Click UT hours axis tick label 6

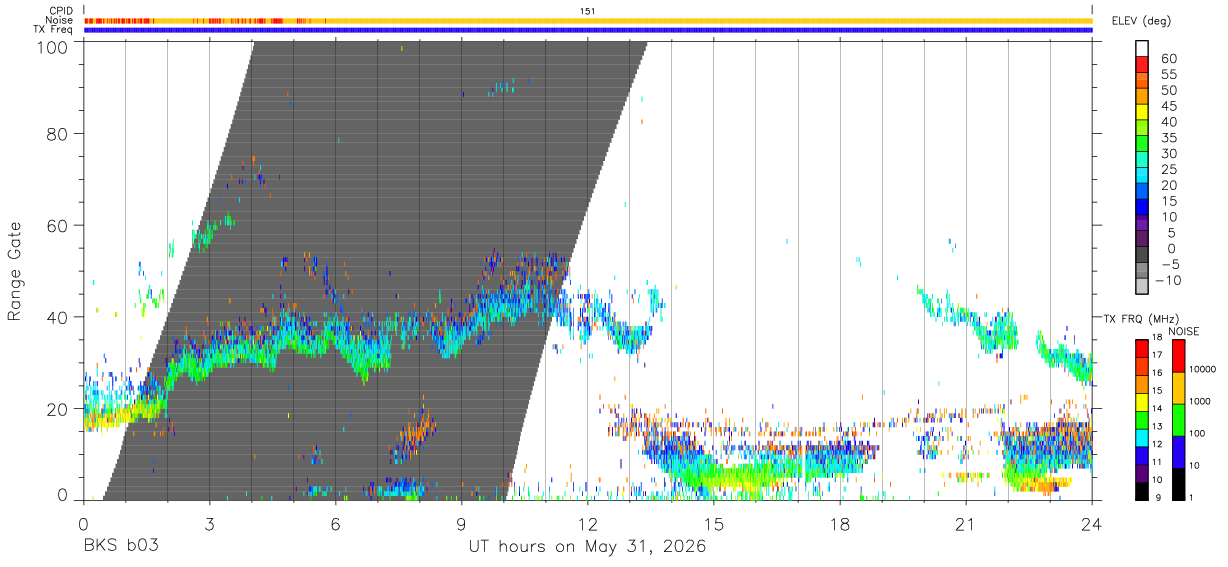[335, 523]
